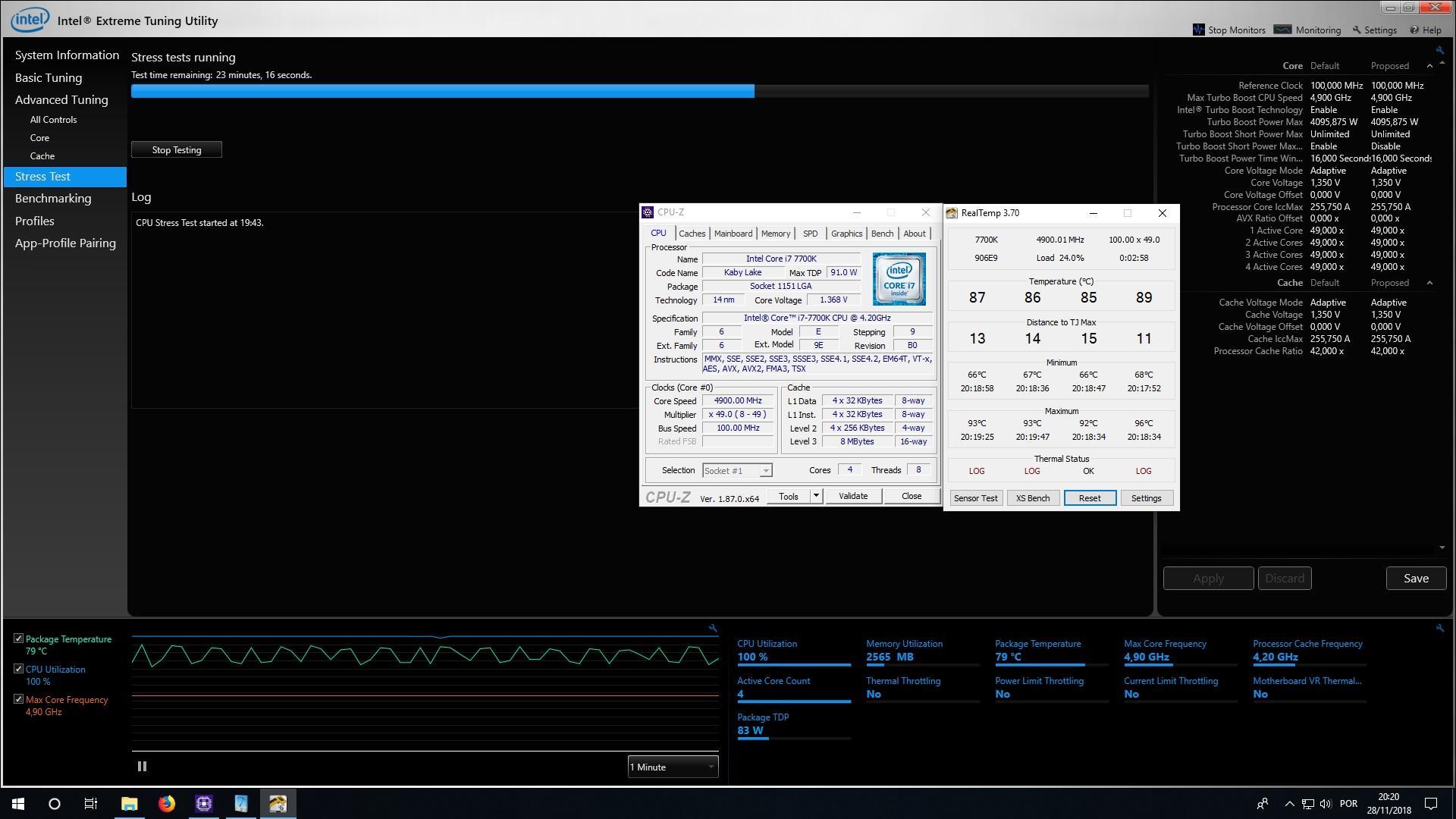Click wrench icon on graph panel
Image resolution: width=1456 pixels, height=819 pixels.
(x=713, y=628)
